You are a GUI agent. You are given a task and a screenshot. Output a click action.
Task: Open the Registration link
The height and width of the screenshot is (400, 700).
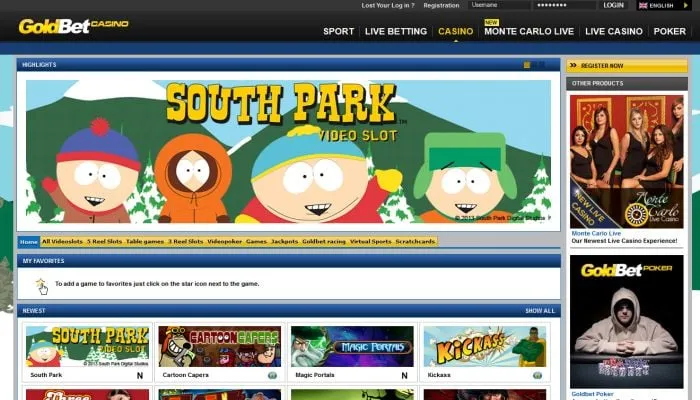441,5
